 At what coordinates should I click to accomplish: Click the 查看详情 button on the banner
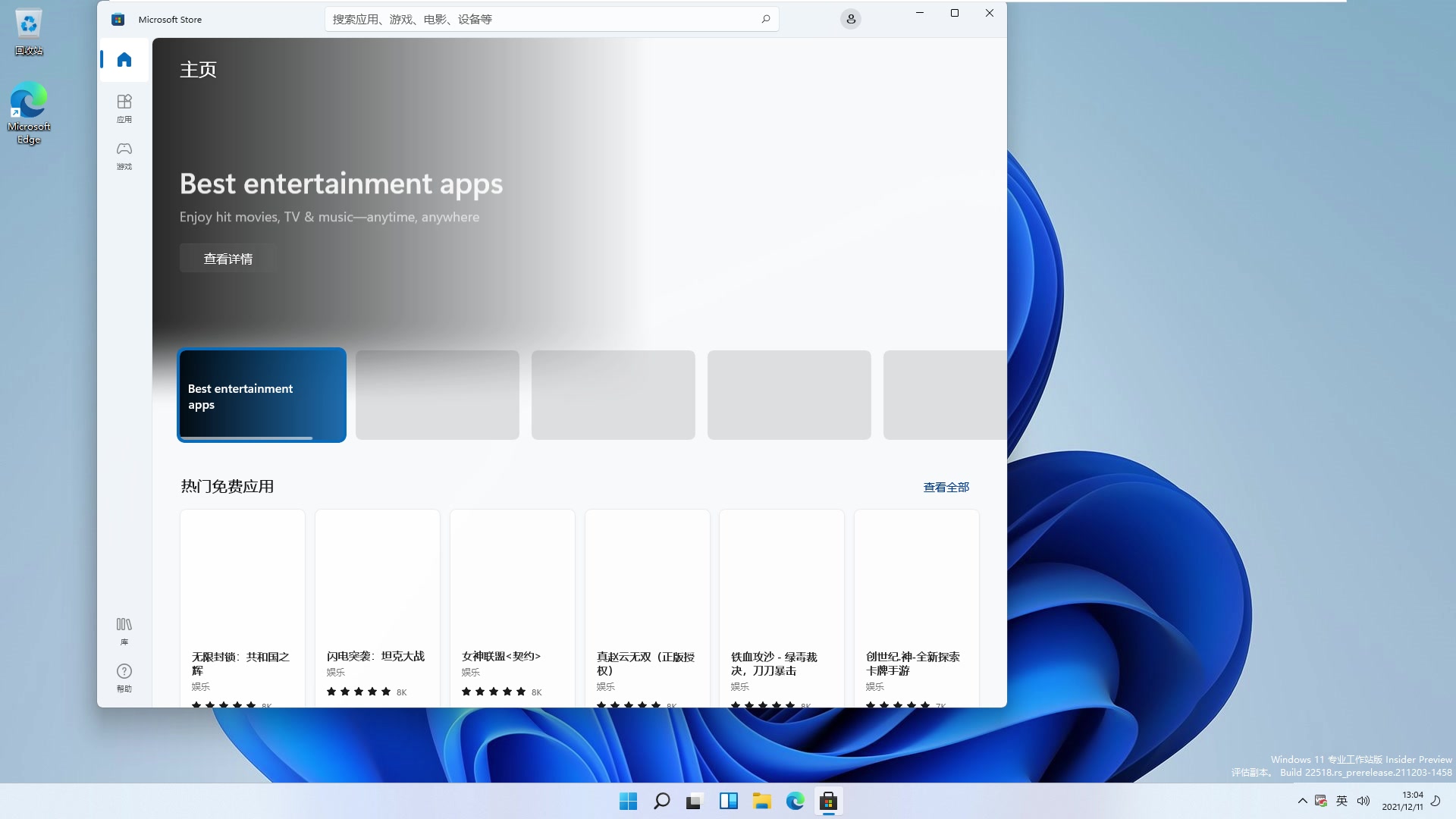pos(227,258)
